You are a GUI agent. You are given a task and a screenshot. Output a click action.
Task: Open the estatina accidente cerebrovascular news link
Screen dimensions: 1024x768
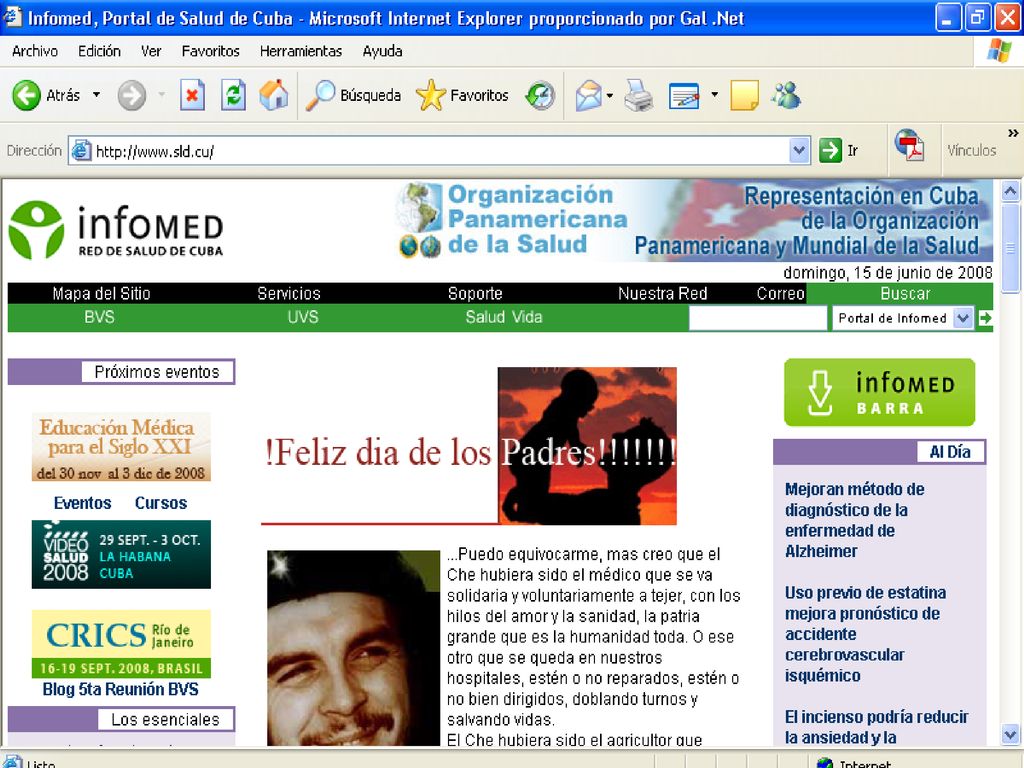pyautogui.click(x=865, y=633)
